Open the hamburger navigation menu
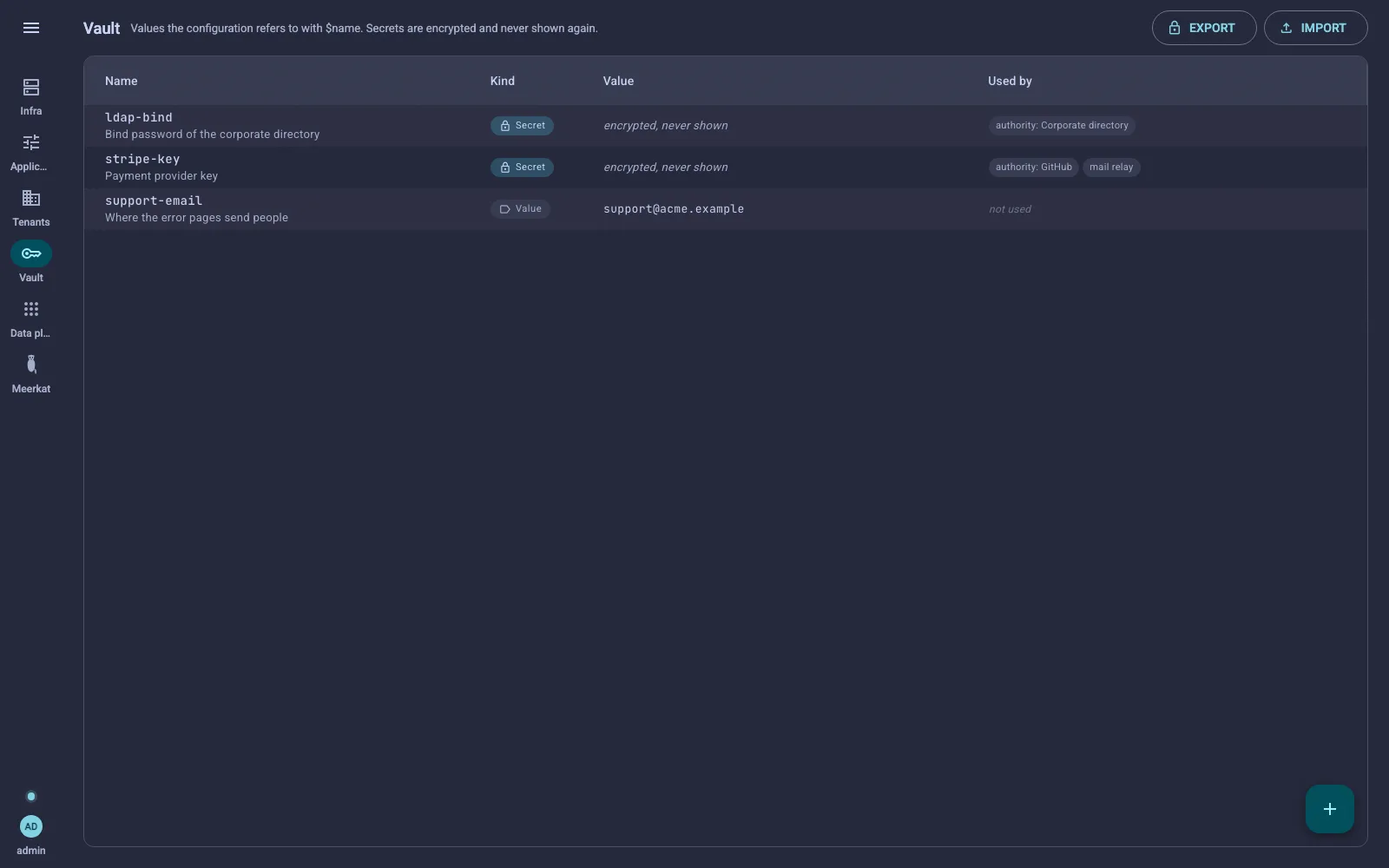 pyautogui.click(x=31, y=28)
